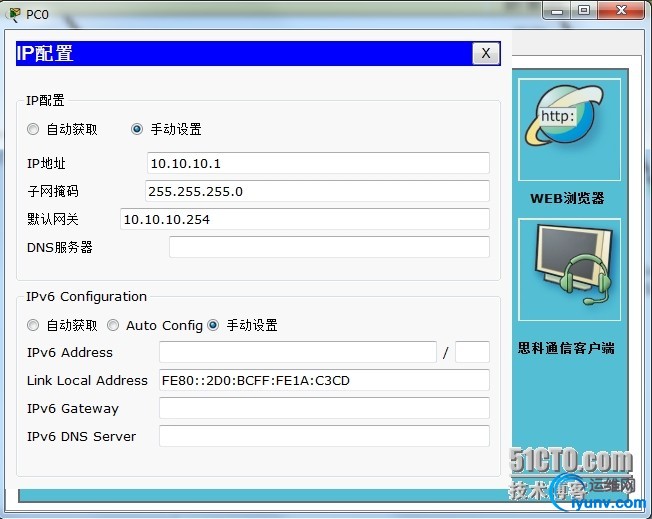Viewport: 652px width, 519px height.
Task: Focus the IPv6 prefix length box
Action: point(472,352)
